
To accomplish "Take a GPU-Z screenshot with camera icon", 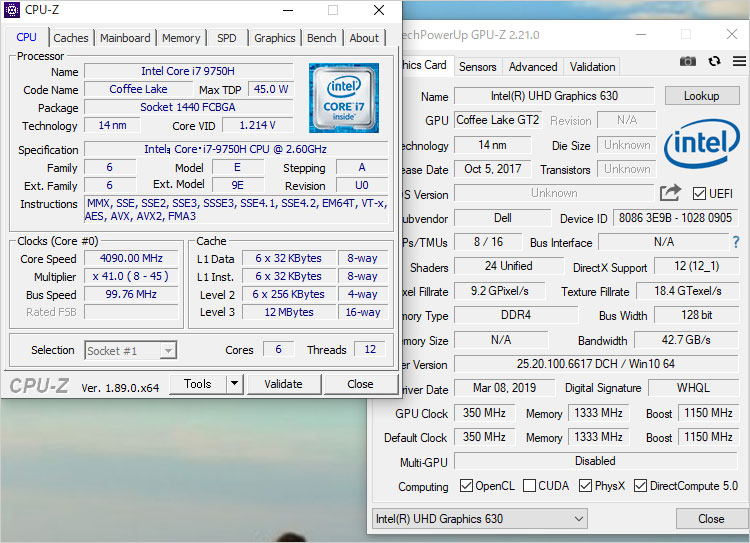I will 688,61.
